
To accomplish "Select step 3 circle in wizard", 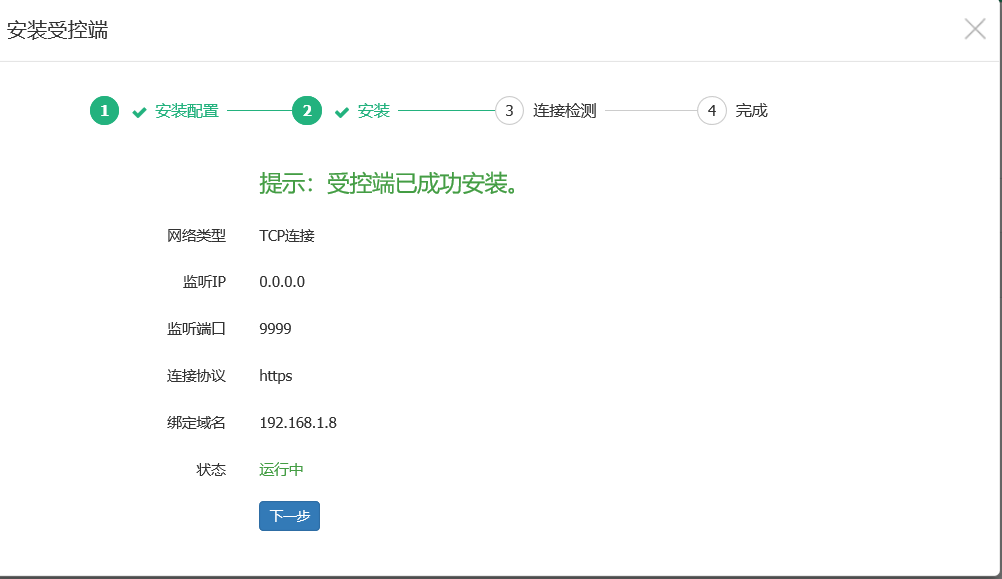I will pos(509,111).
